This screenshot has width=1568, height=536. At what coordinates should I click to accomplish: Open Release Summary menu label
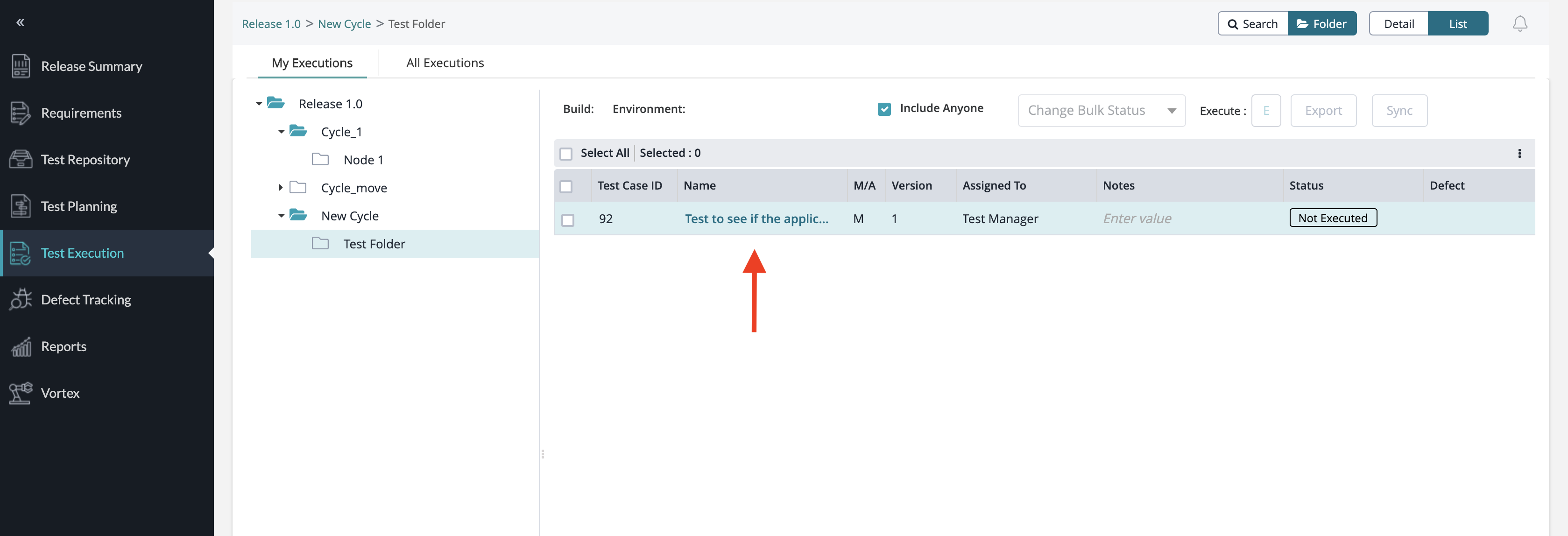[x=92, y=66]
